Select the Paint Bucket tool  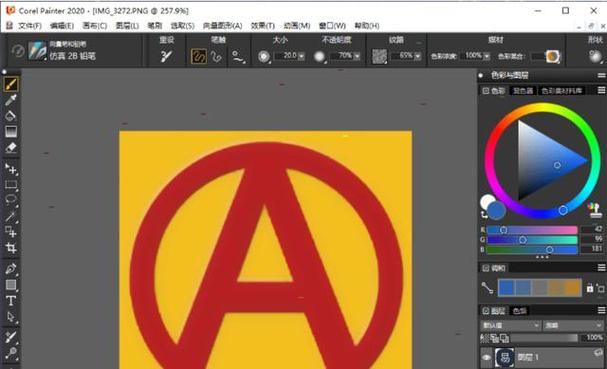pos(11,115)
